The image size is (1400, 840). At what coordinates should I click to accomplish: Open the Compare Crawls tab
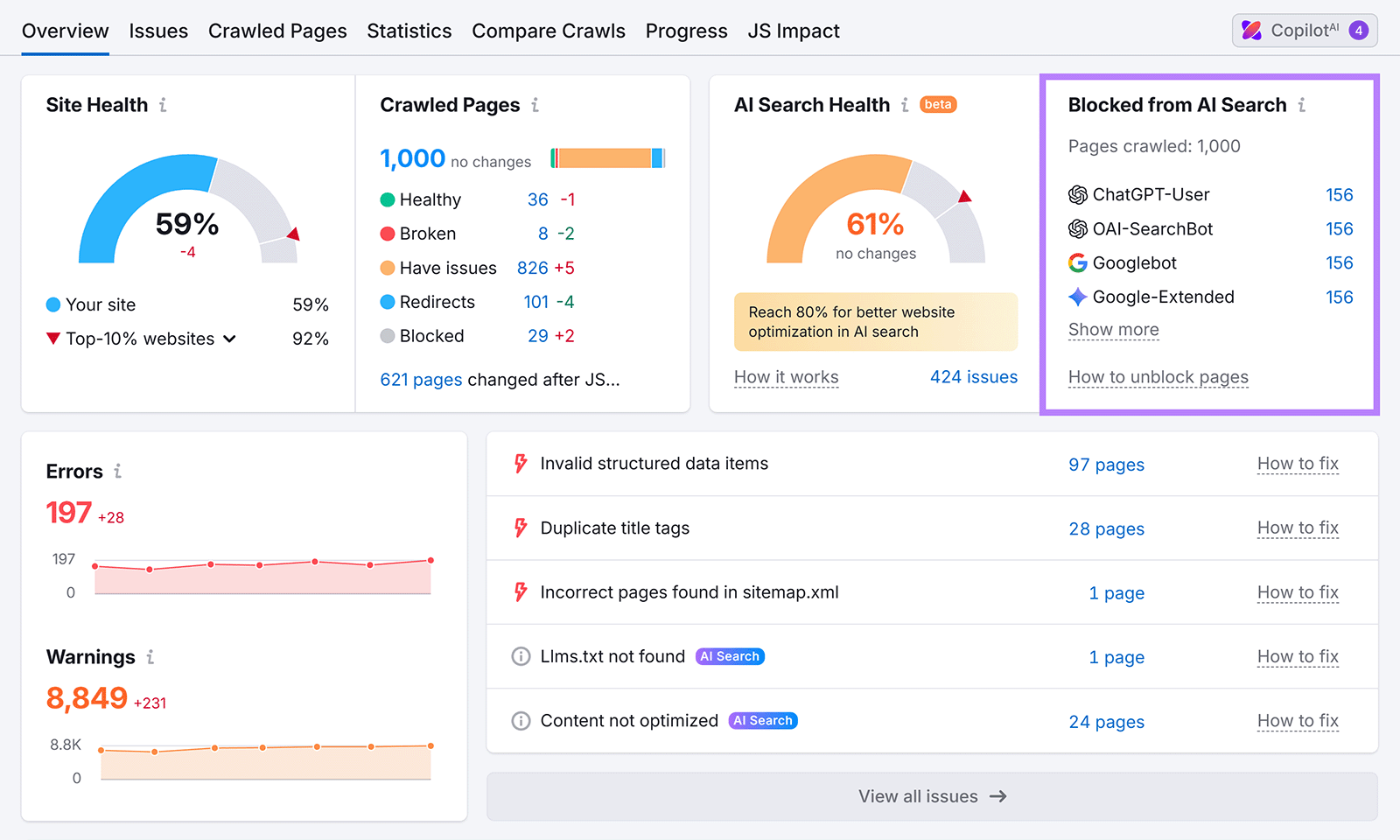pos(548,31)
